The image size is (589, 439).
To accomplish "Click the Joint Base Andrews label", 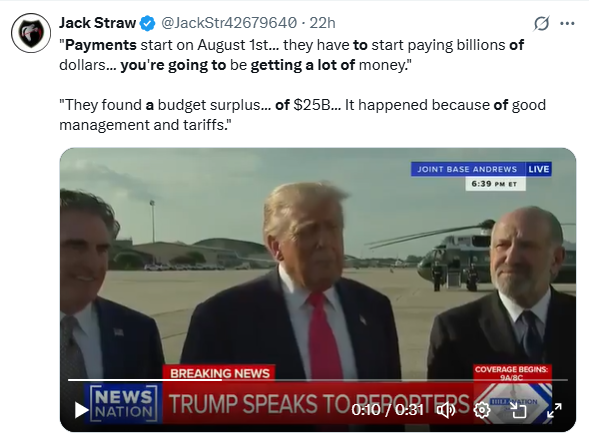I will 467,169.
